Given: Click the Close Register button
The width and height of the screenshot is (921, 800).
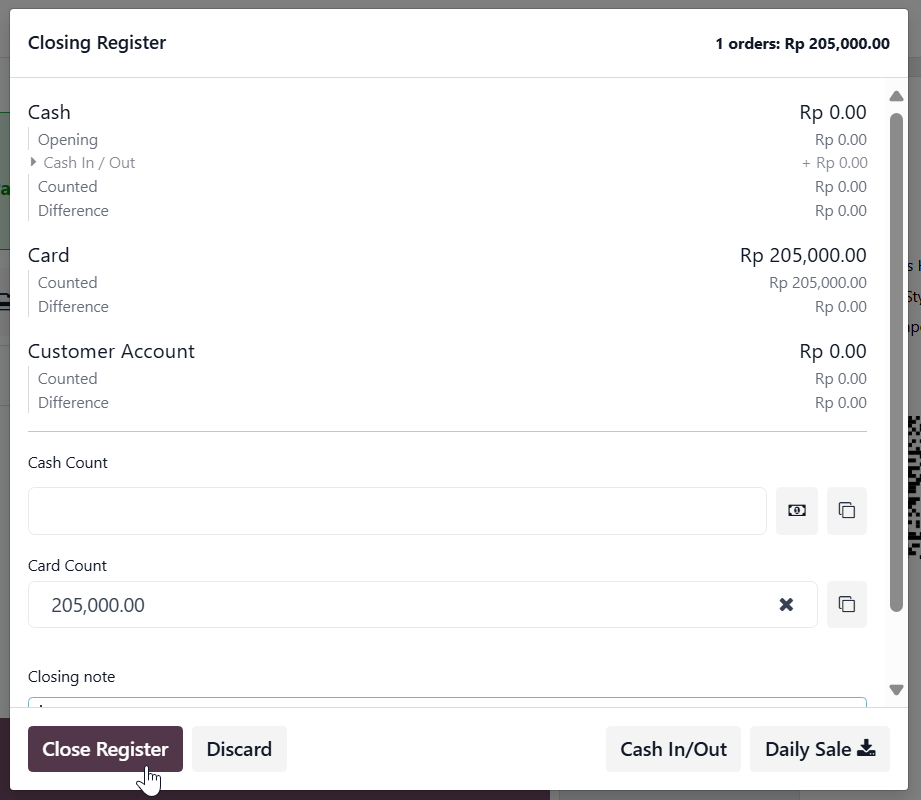Looking at the screenshot, I should (x=105, y=749).
